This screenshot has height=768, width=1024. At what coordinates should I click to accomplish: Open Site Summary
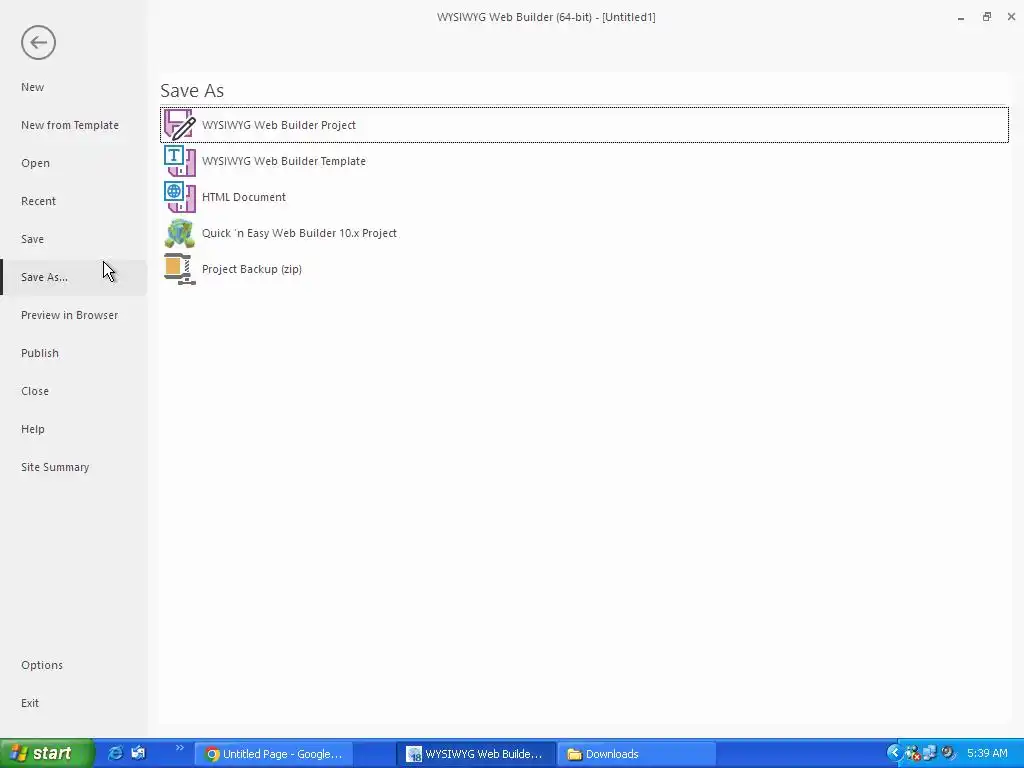tap(56, 467)
